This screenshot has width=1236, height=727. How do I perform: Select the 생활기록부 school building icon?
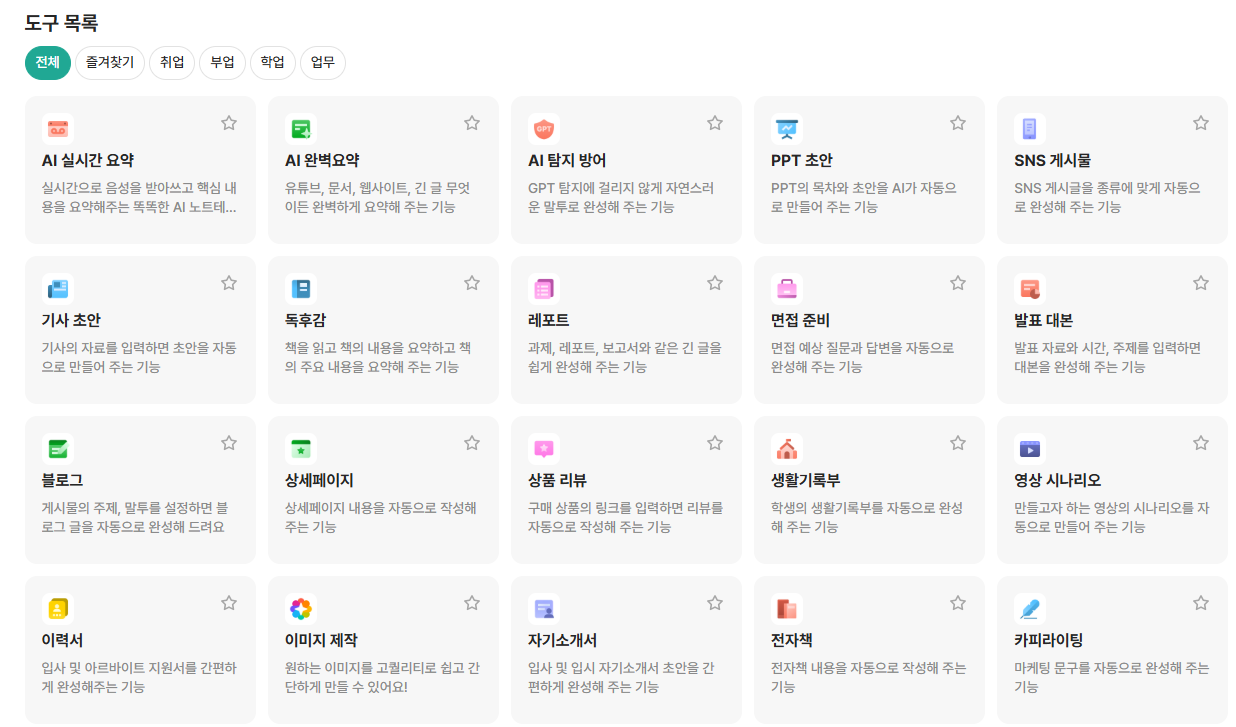pyautogui.click(x=787, y=448)
